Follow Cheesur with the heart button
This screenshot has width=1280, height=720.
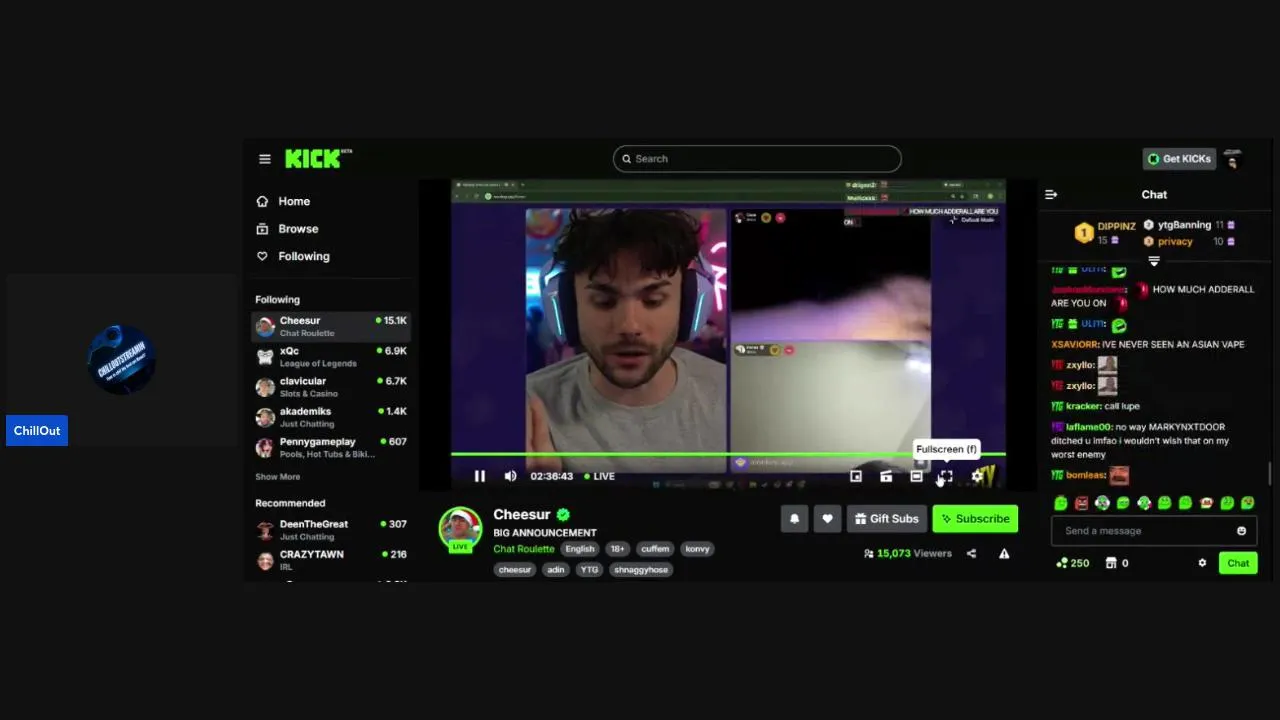point(827,519)
